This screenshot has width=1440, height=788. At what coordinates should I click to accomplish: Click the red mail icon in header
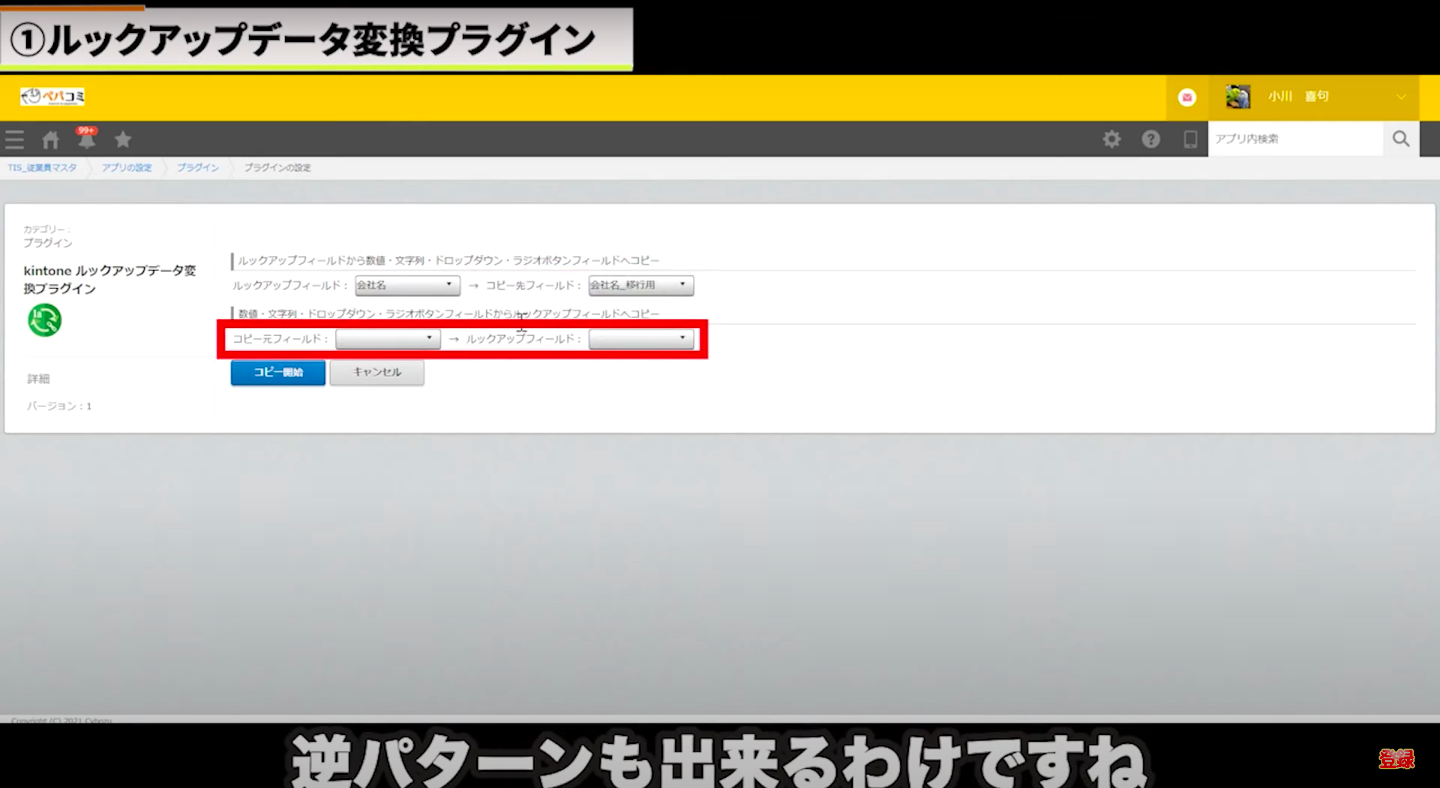pyautogui.click(x=1187, y=97)
